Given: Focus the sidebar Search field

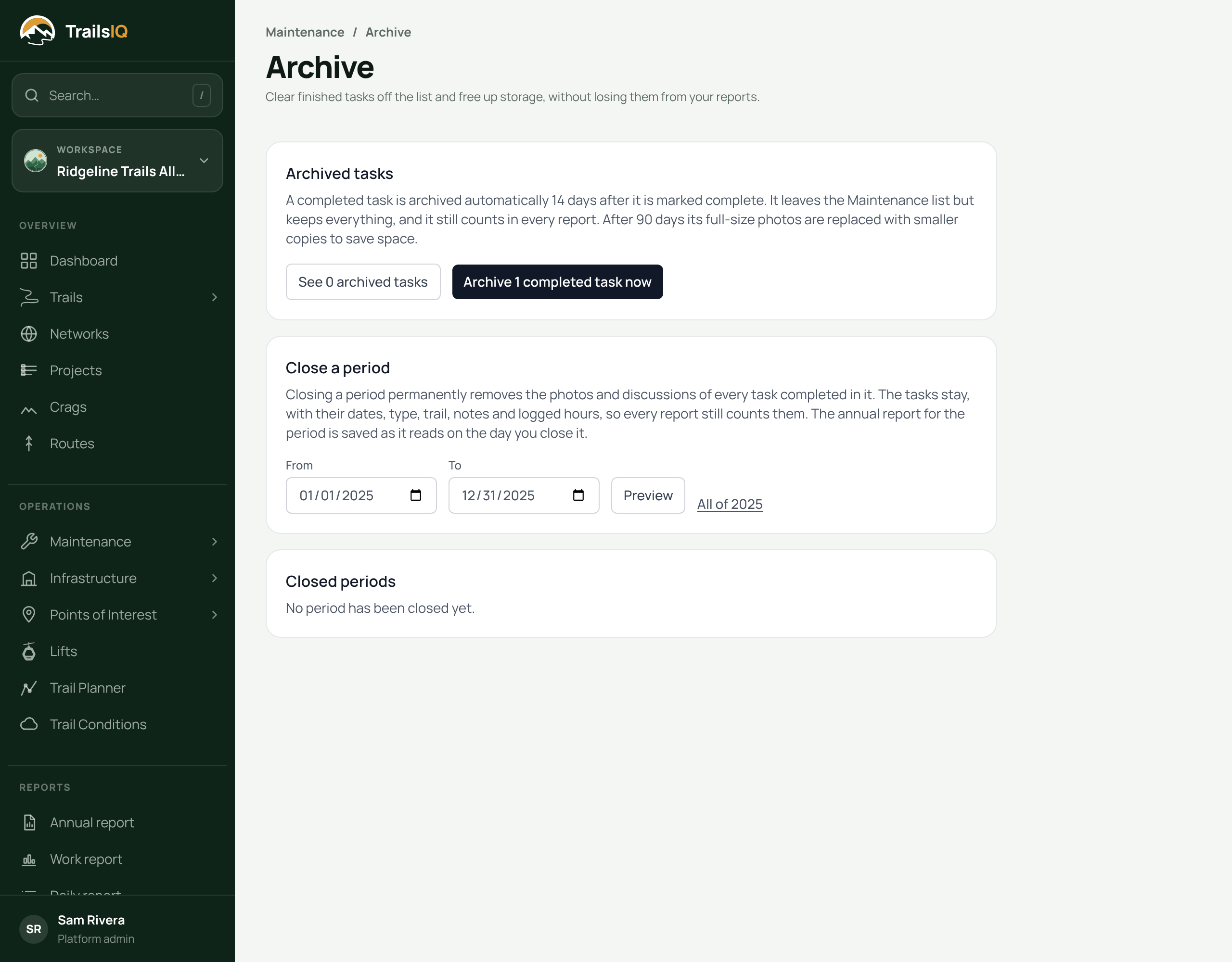Looking at the screenshot, I should point(117,95).
